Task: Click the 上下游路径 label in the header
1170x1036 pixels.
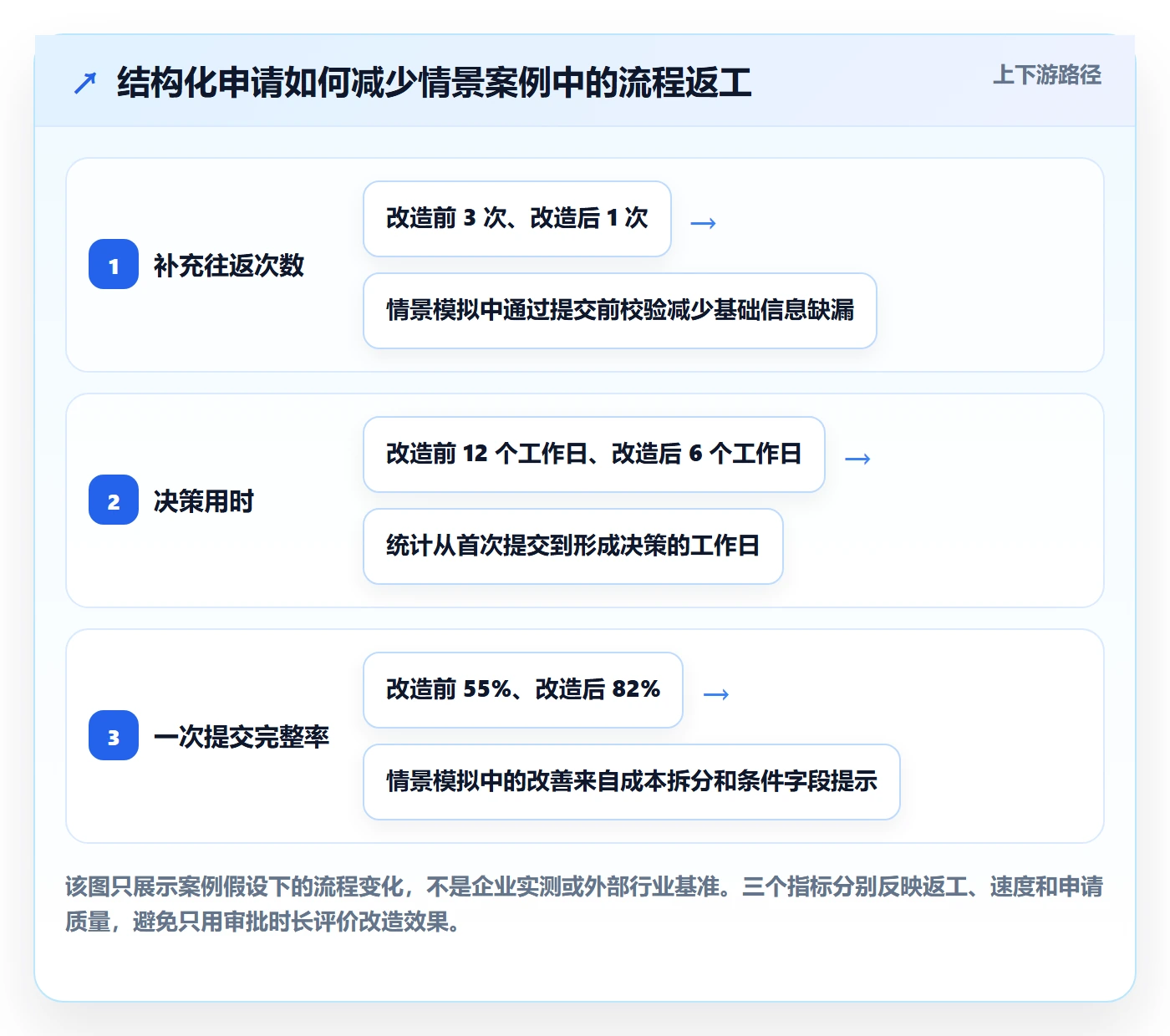Action: tap(1047, 75)
